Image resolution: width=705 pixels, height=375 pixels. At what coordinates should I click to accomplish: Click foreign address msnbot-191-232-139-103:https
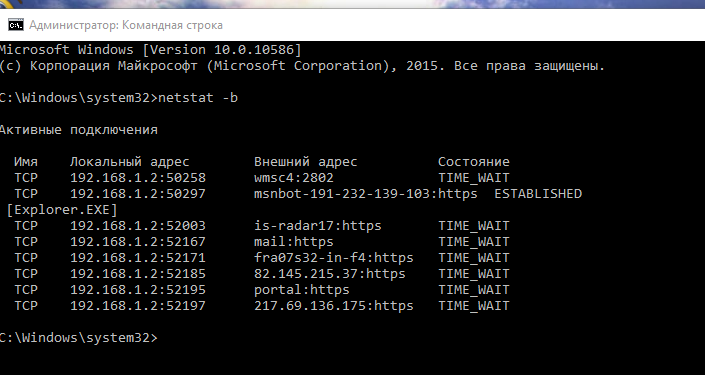(366, 194)
